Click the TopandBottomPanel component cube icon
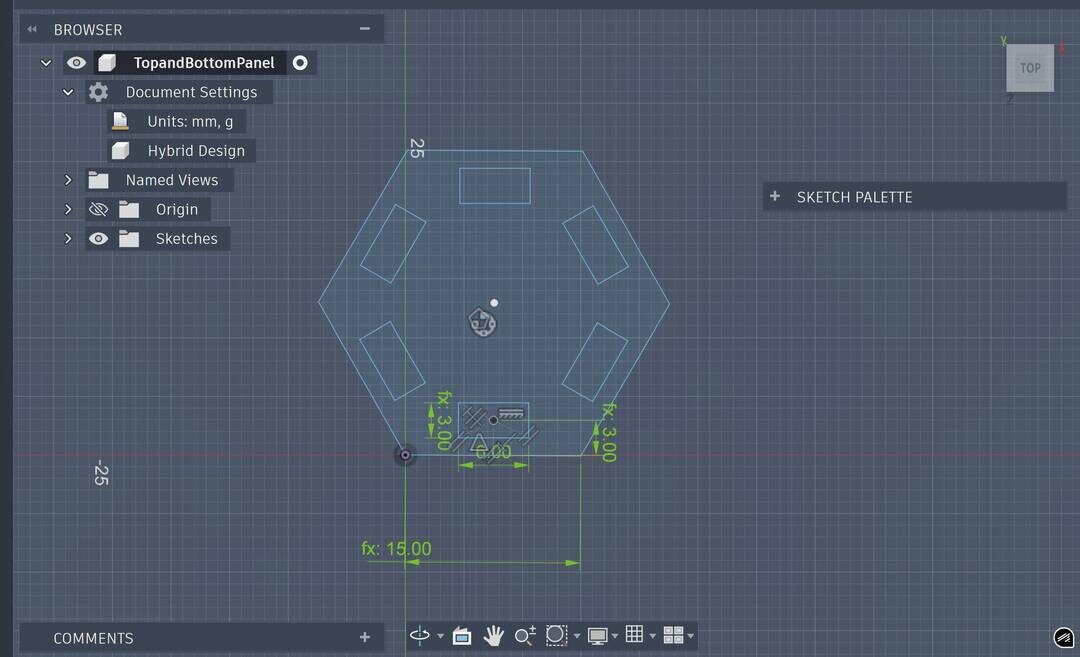Viewport: 1080px width, 657px height. (x=107, y=63)
